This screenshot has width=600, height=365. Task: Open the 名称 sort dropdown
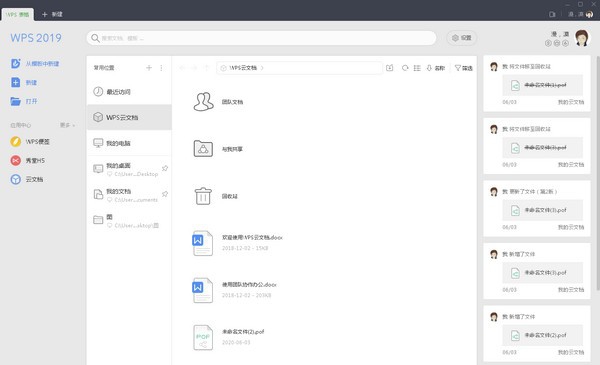tap(435, 68)
